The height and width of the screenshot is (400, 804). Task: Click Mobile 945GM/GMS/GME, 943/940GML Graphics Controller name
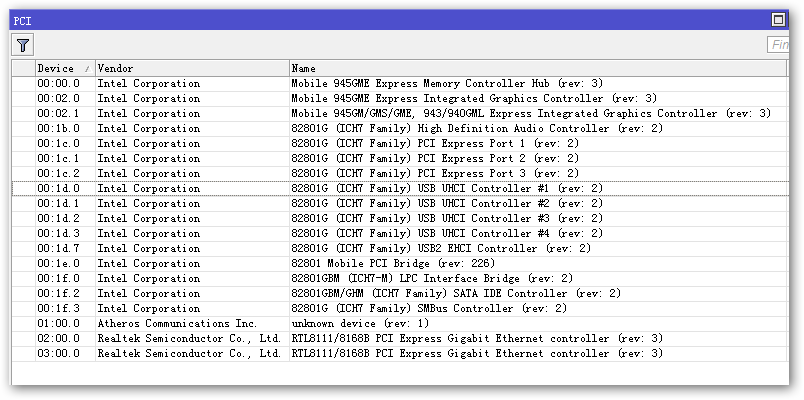click(x=531, y=113)
